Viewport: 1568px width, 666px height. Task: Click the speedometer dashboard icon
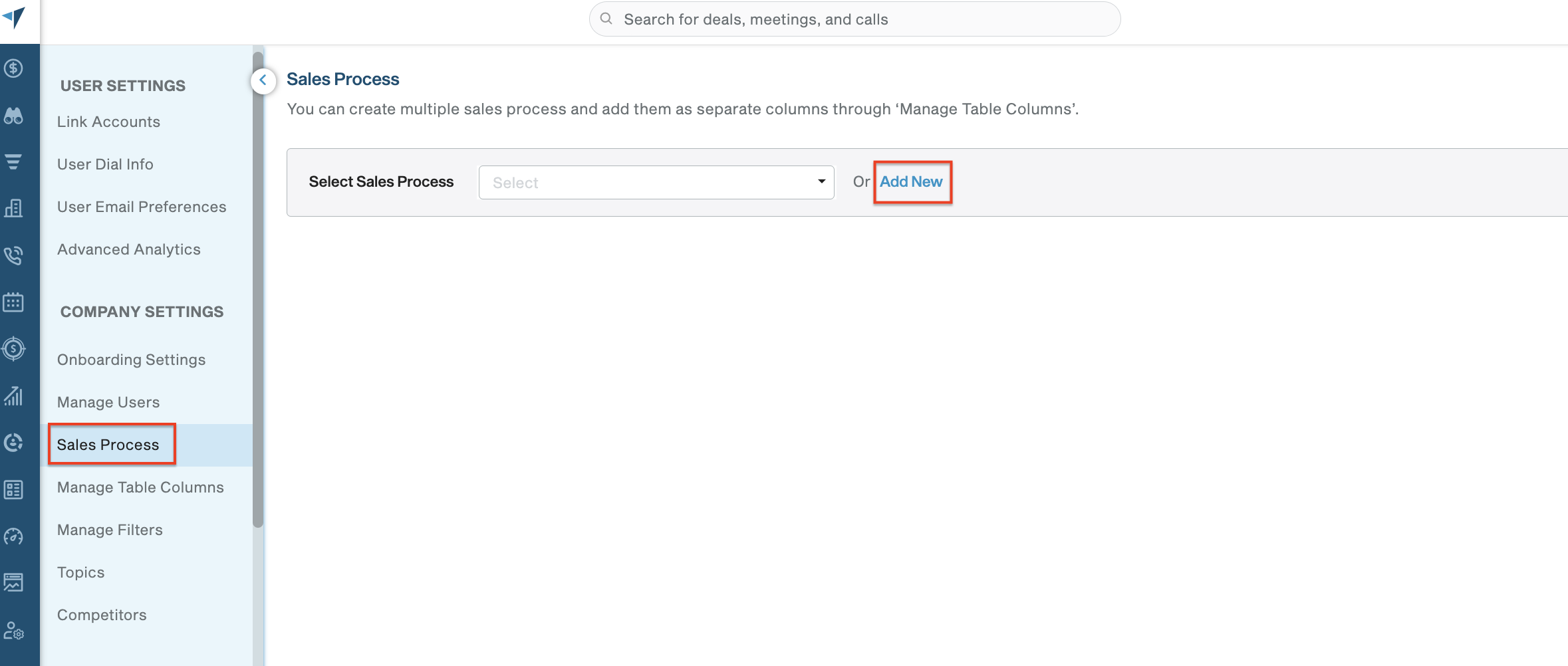coord(13,536)
